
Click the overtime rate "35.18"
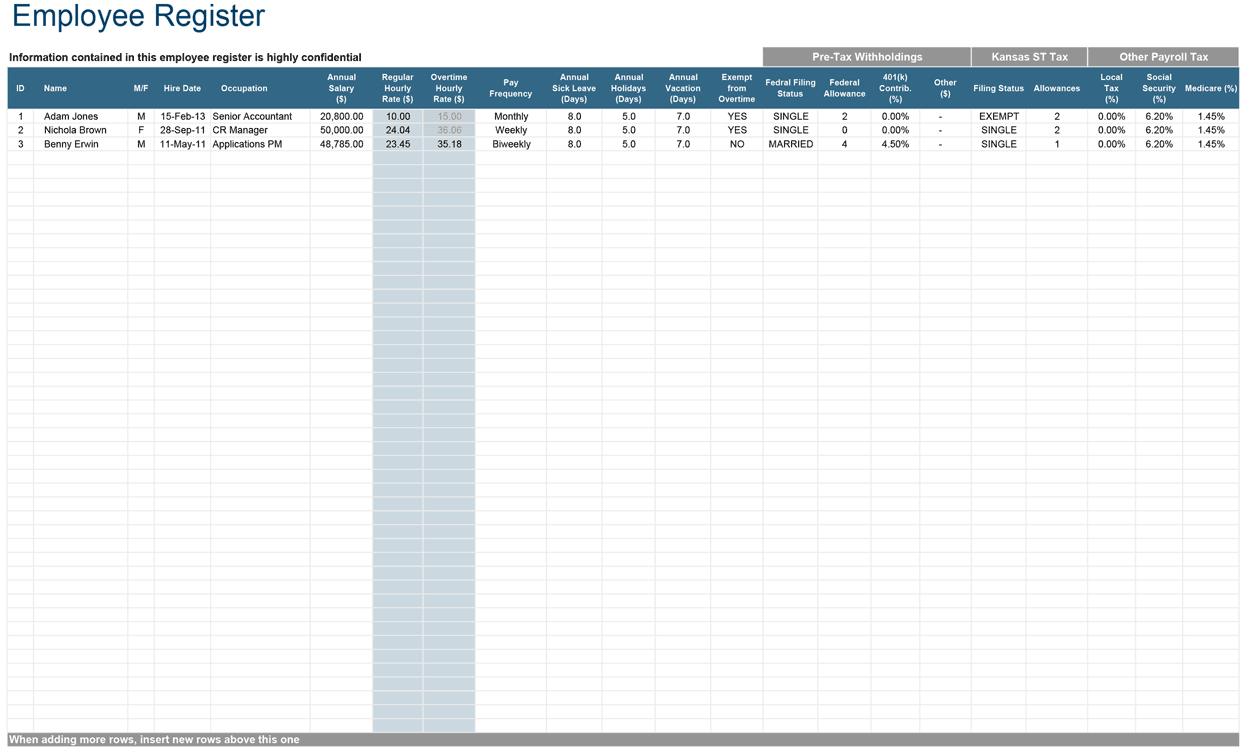[450, 144]
